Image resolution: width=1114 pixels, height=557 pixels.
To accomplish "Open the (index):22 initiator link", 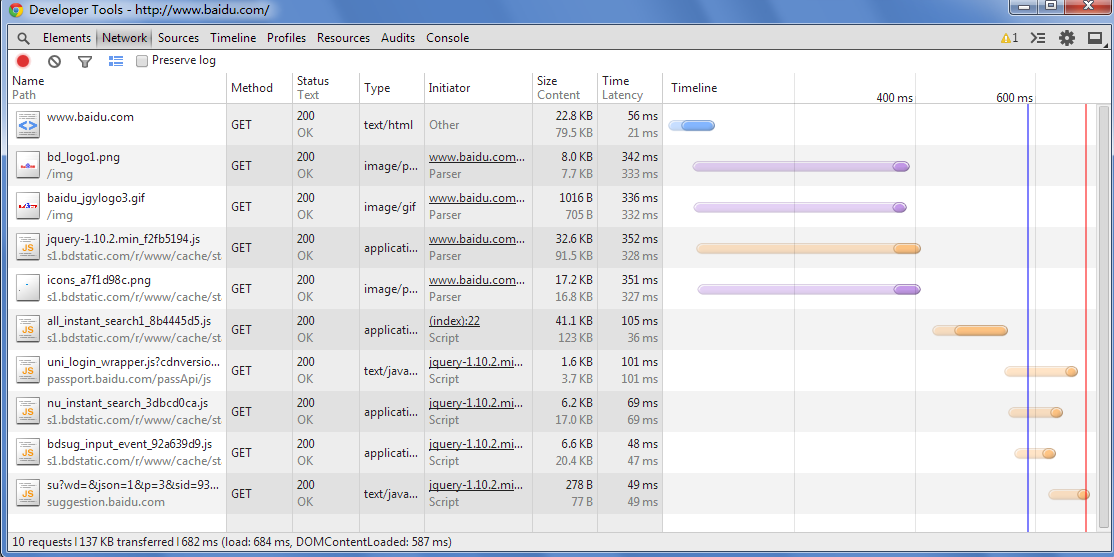I will (454, 321).
